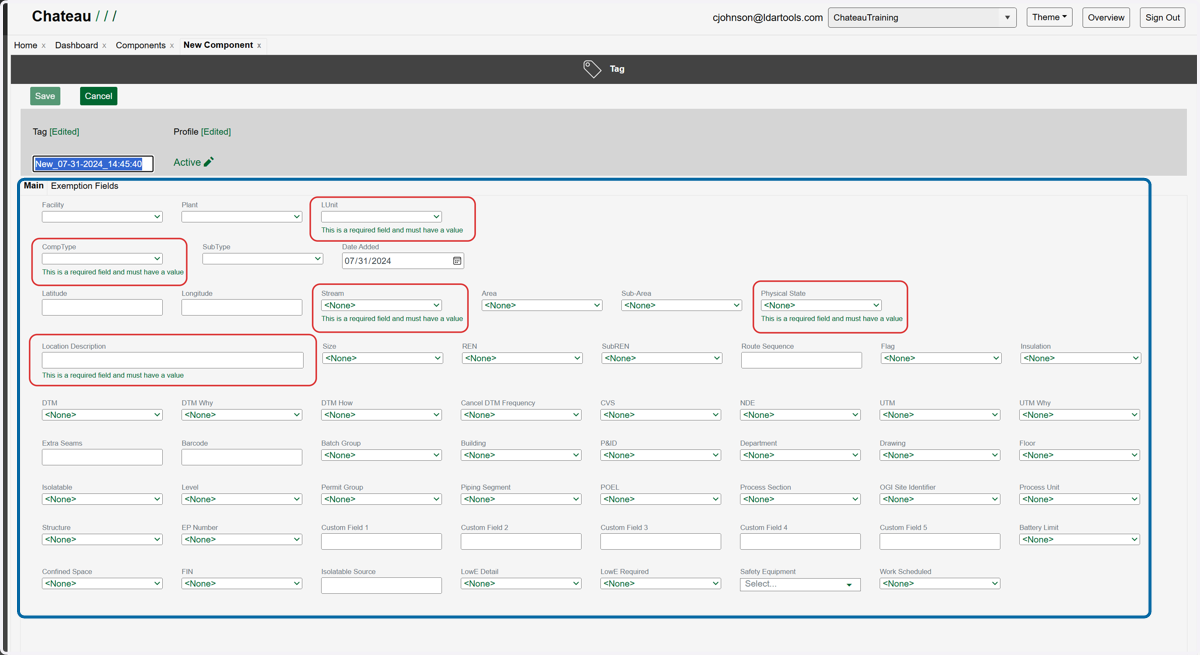The image size is (1200, 655).
Task: Open the DTM dropdown
Action: [102, 414]
